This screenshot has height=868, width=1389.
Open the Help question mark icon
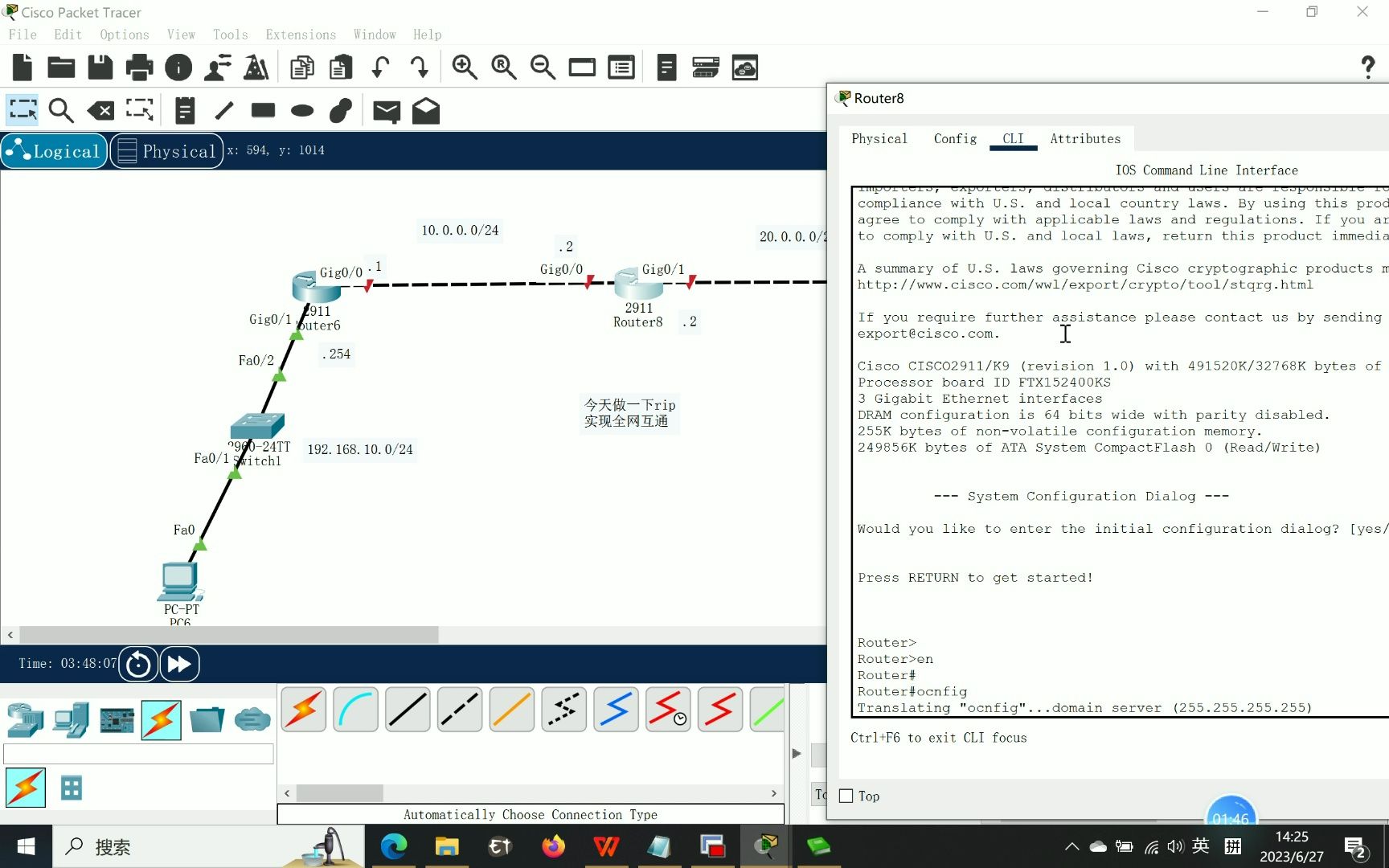(x=1367, y=68)
